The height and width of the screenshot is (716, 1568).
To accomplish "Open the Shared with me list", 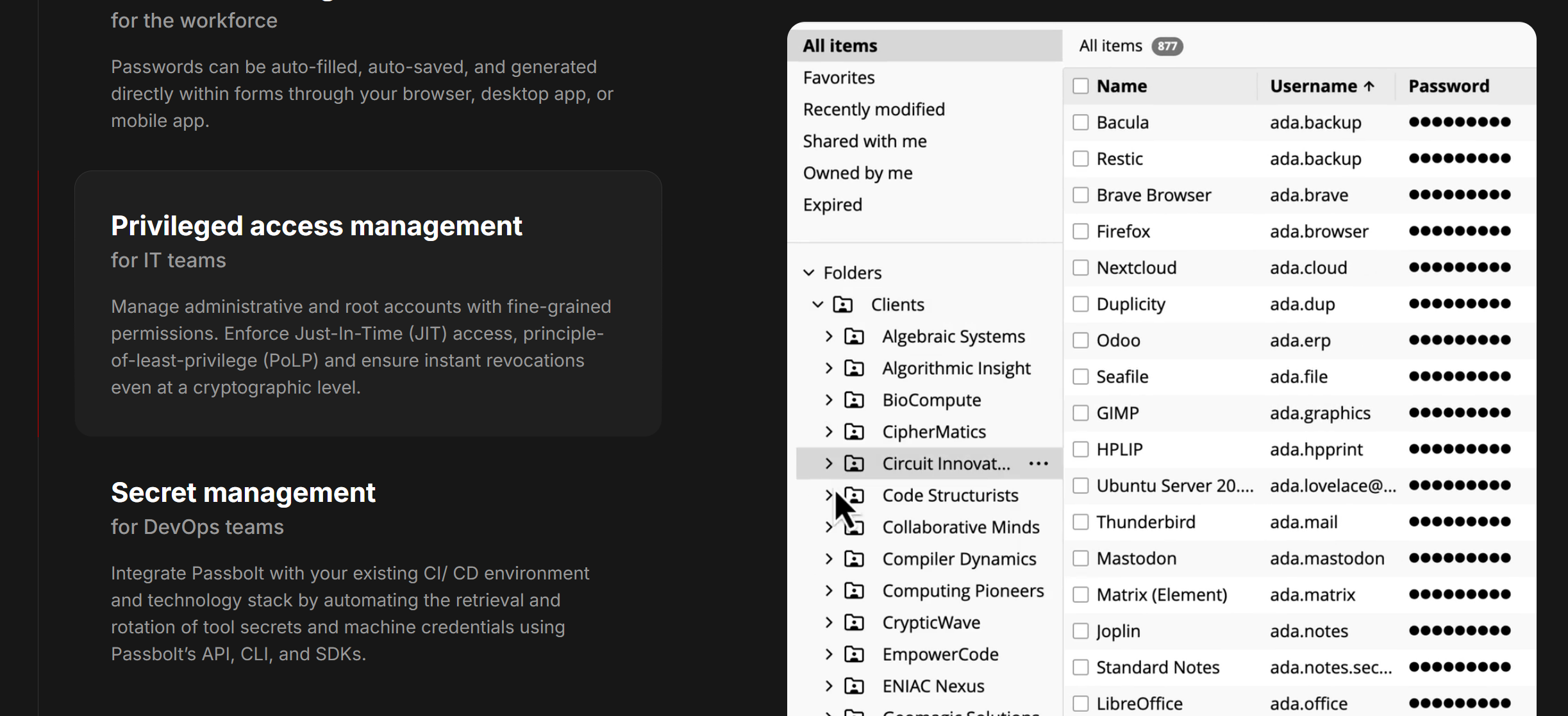I will pos(865,141).
